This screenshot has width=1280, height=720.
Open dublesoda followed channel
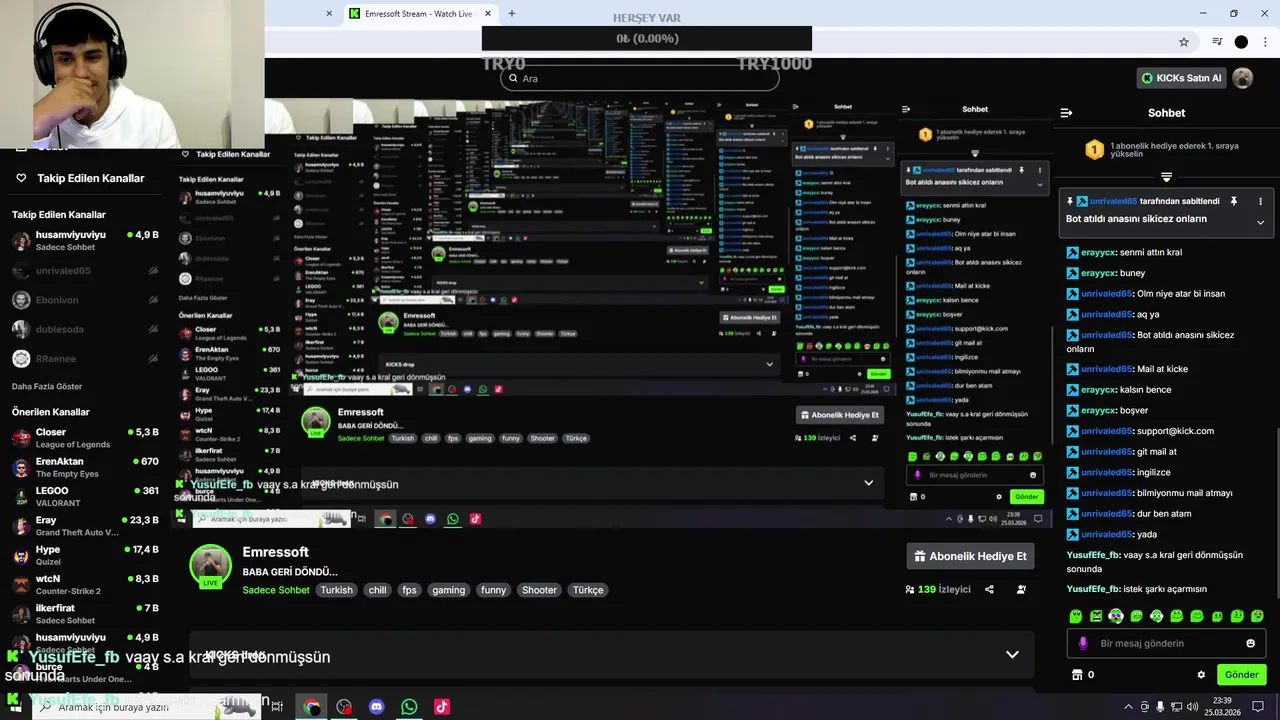pos(85,329)
